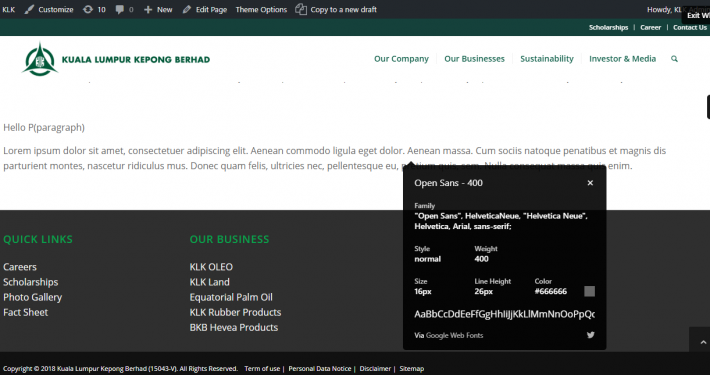This screenshot has width=710, height=375.
Task: Go to Career in top bar
Action: click(x=650, y=28)
